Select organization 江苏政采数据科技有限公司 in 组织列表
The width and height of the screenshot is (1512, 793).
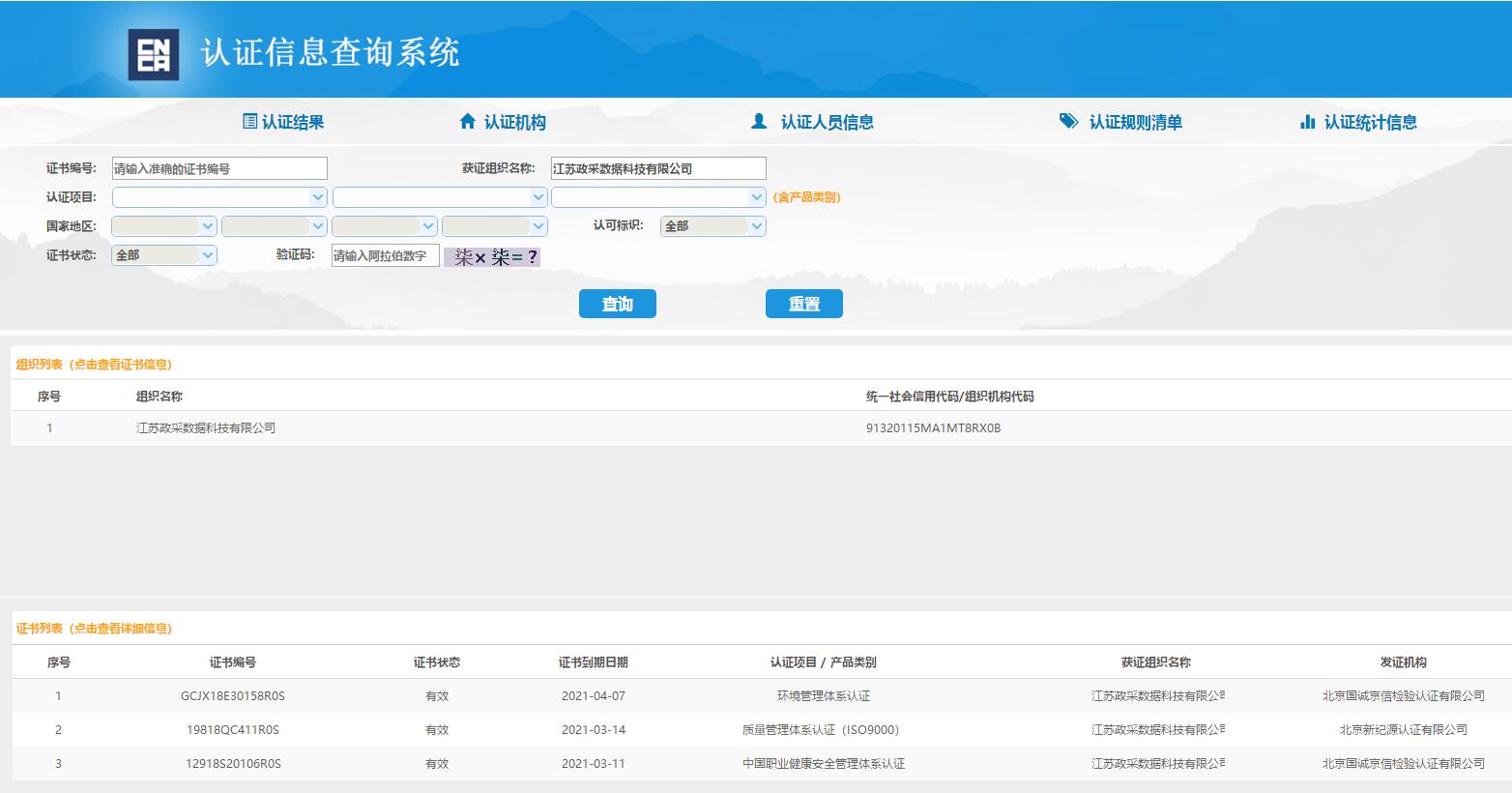tap(206, 427)
